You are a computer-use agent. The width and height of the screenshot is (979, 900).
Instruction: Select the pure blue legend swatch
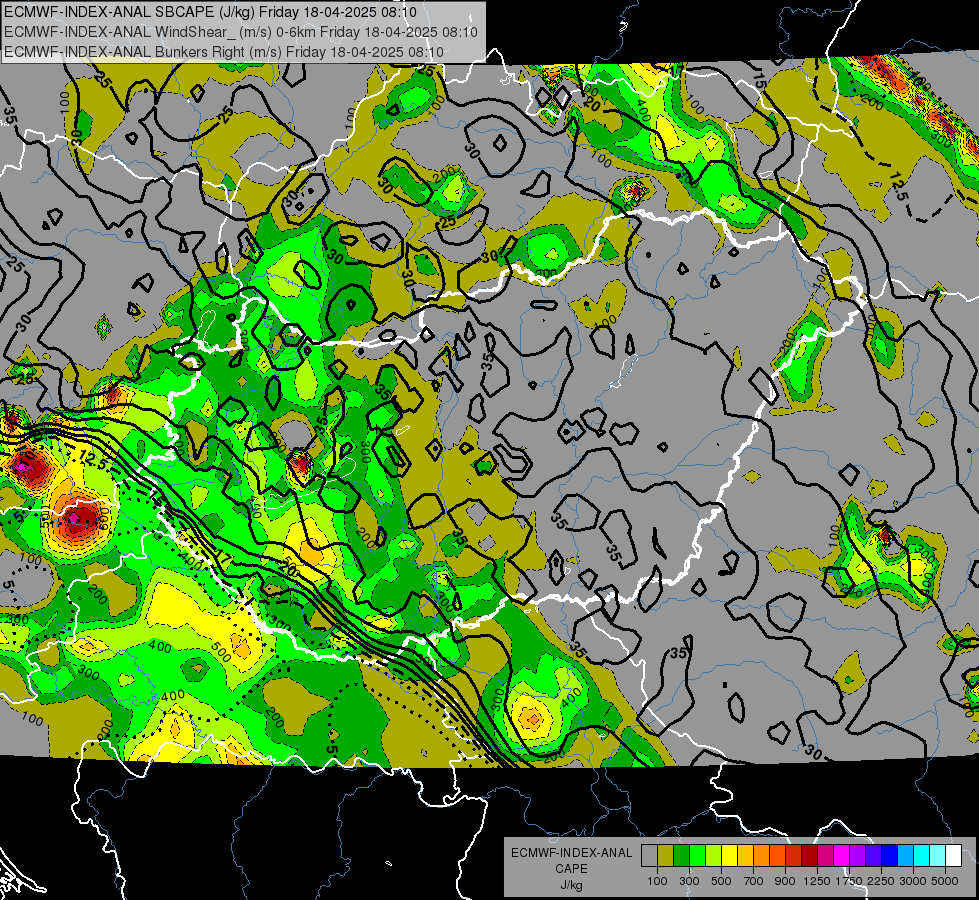889,855
